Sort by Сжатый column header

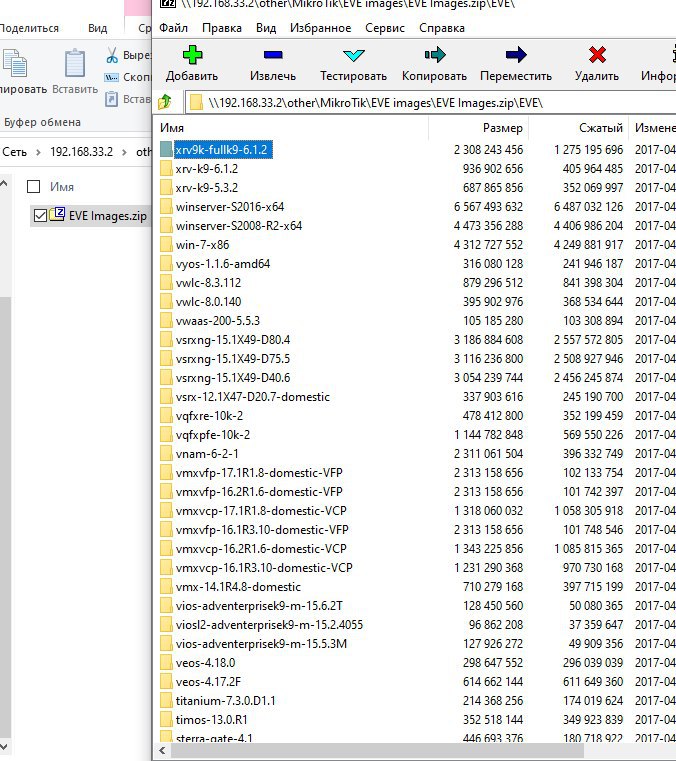tap(579, 128)
